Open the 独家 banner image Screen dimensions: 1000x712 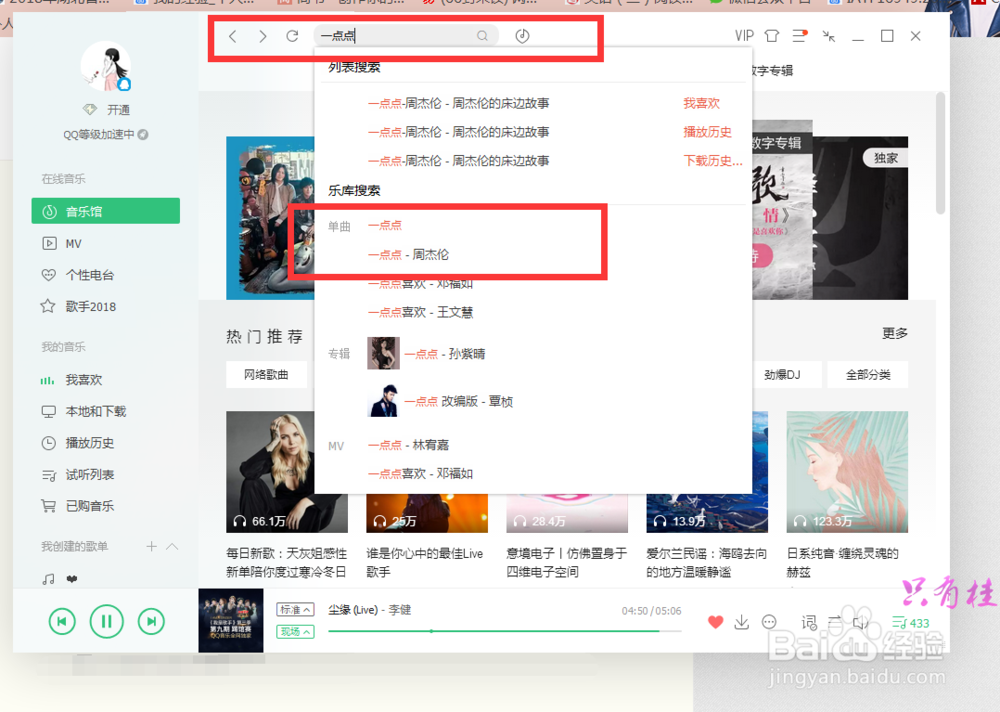(x=860, y=218)
